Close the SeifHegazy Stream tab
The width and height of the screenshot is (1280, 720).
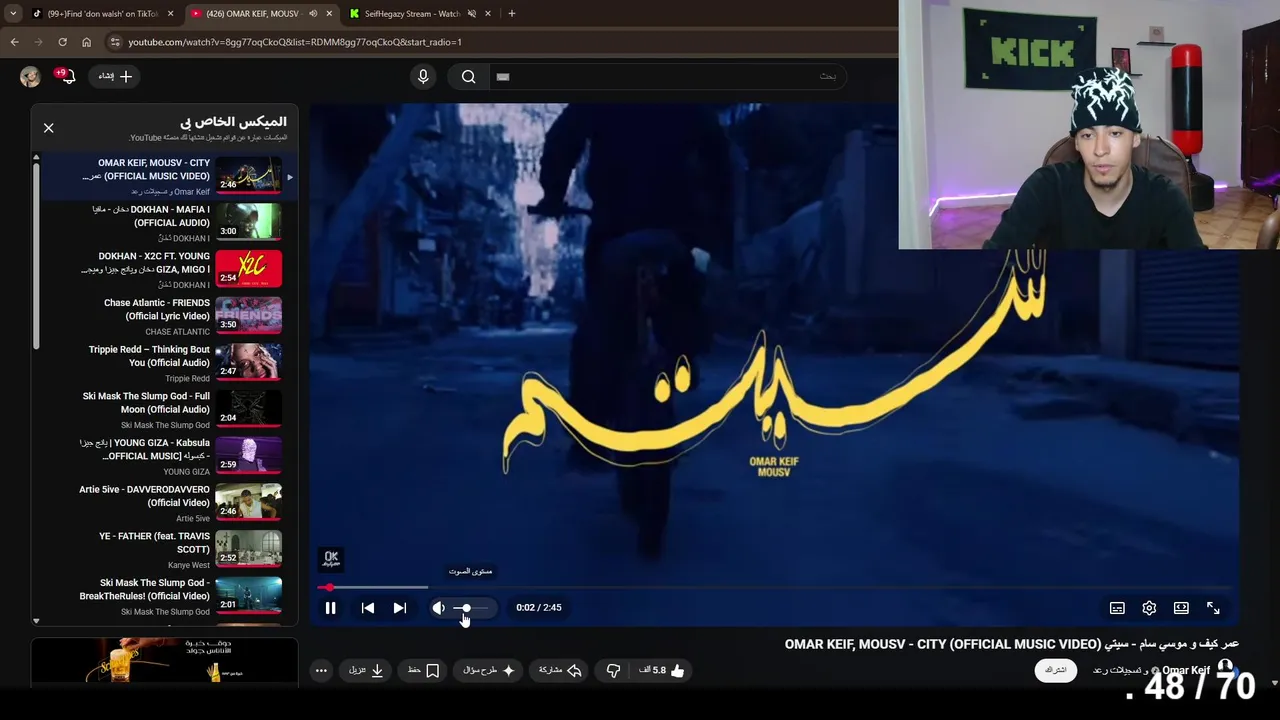pos(488,14)
